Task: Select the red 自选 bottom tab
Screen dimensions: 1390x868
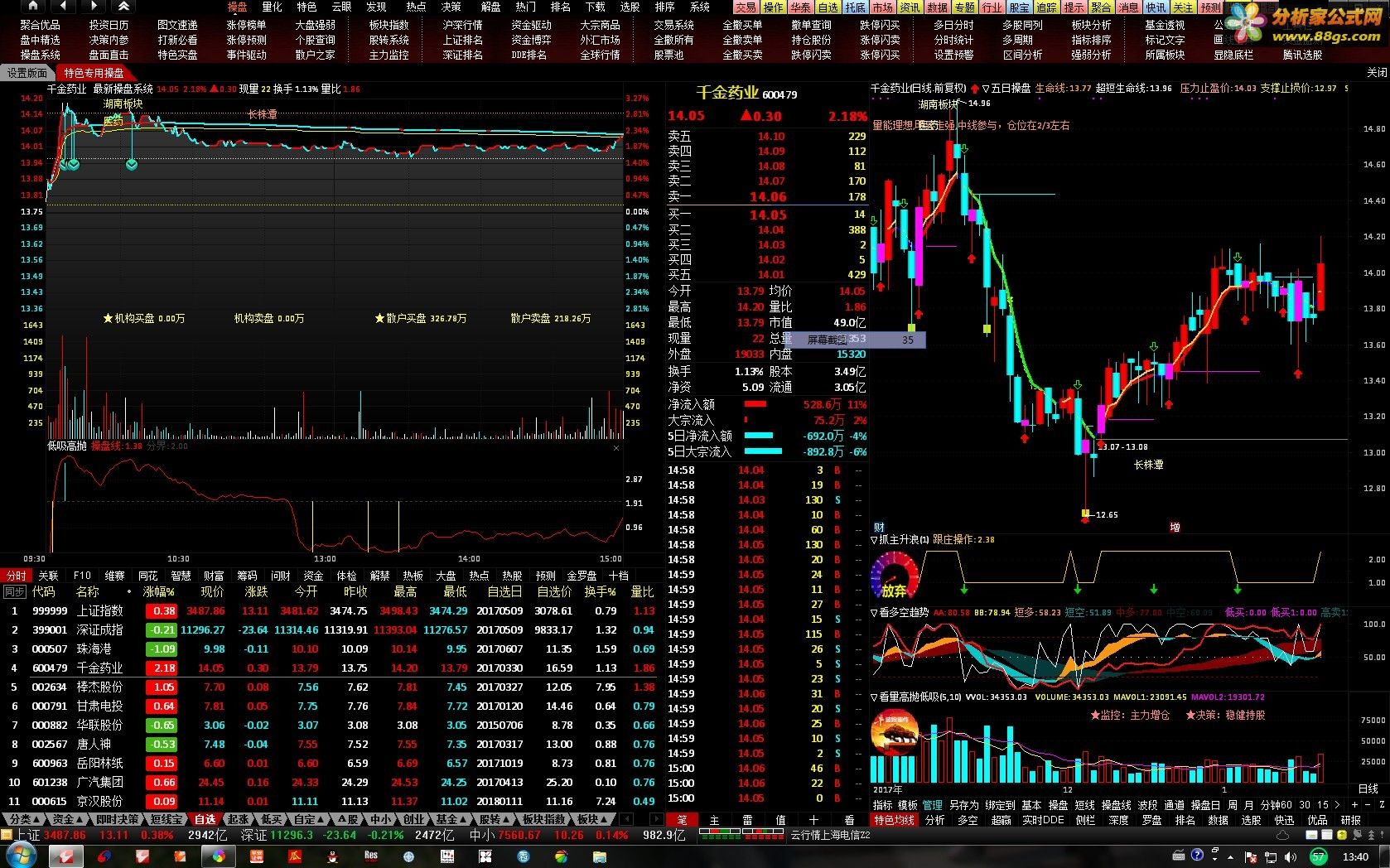Action: point(205,819)
